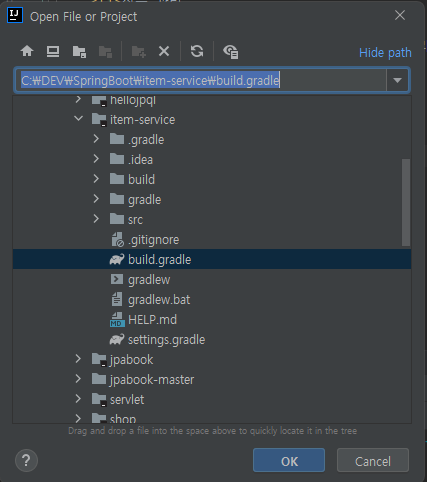
Task: Select the build.gradle file
Action: pos(212,259)
